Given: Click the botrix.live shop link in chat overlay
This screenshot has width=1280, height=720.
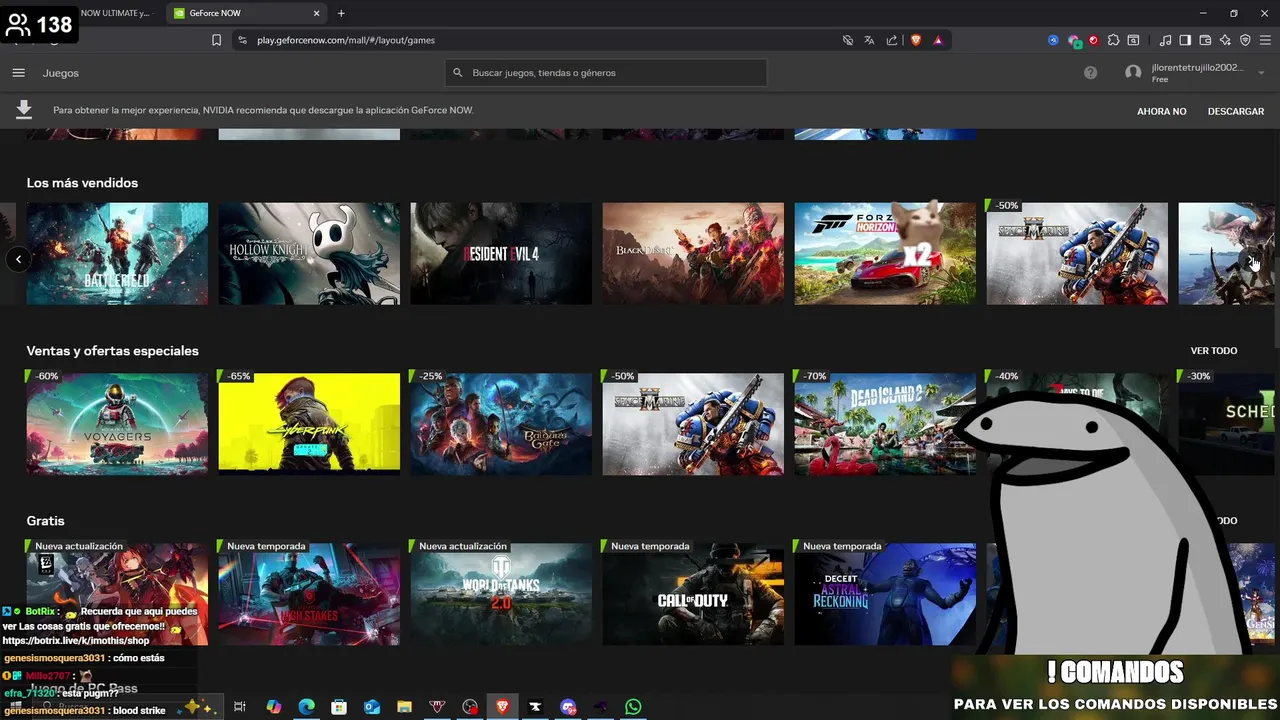Looking at the screenshot, I should tap(75, 641).
